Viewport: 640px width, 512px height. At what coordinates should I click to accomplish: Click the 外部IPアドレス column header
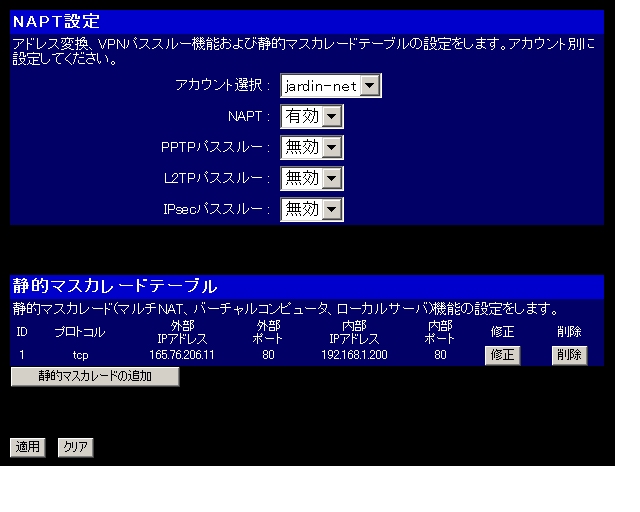182,332
